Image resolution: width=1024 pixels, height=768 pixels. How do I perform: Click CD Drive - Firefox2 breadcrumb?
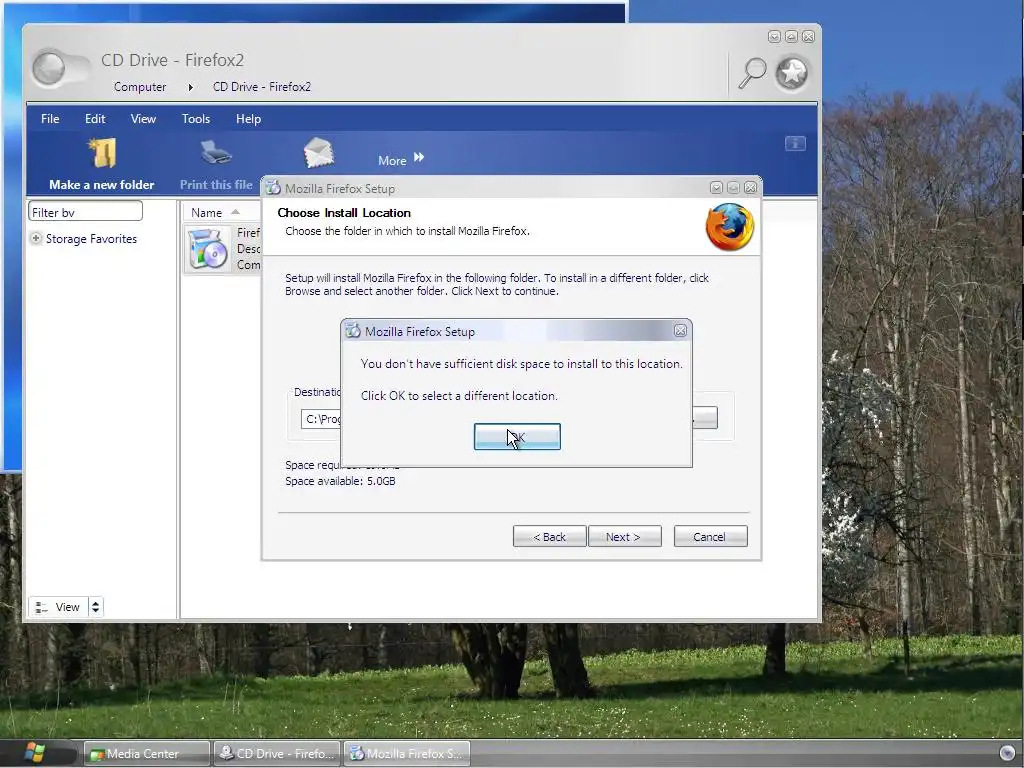[x=262, y=87]
